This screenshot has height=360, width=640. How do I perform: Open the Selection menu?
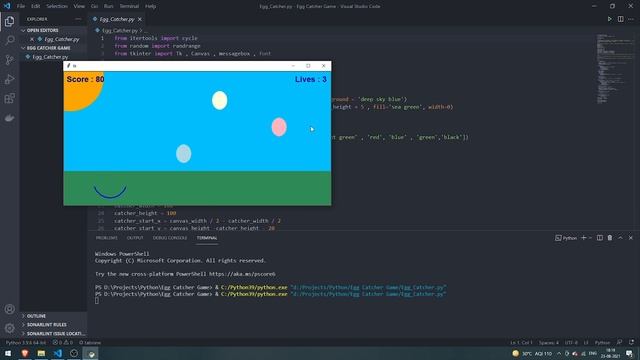pyautogui.click(x=57, y=6)
